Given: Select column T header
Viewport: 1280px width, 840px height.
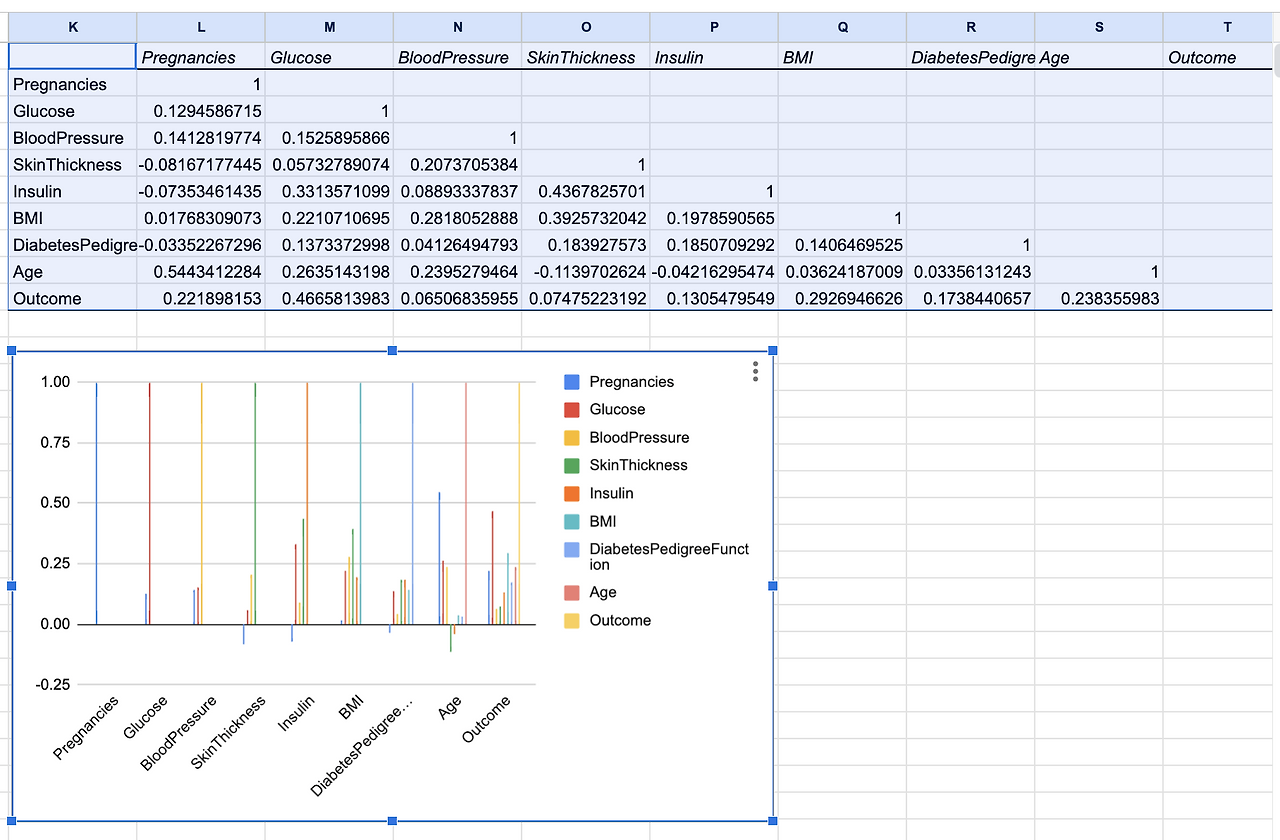Looking at the screenshot, I should 1227,27.
